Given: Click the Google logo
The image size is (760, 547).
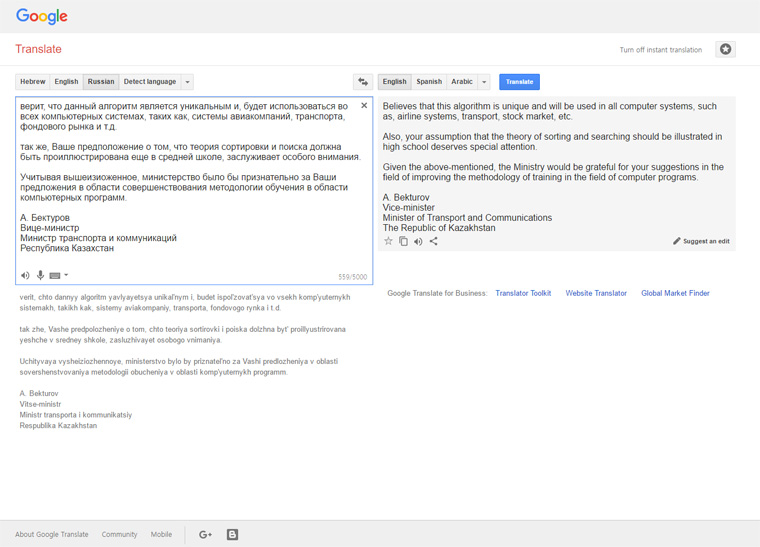Looking at the screenshot, I should tap(42, 16).
